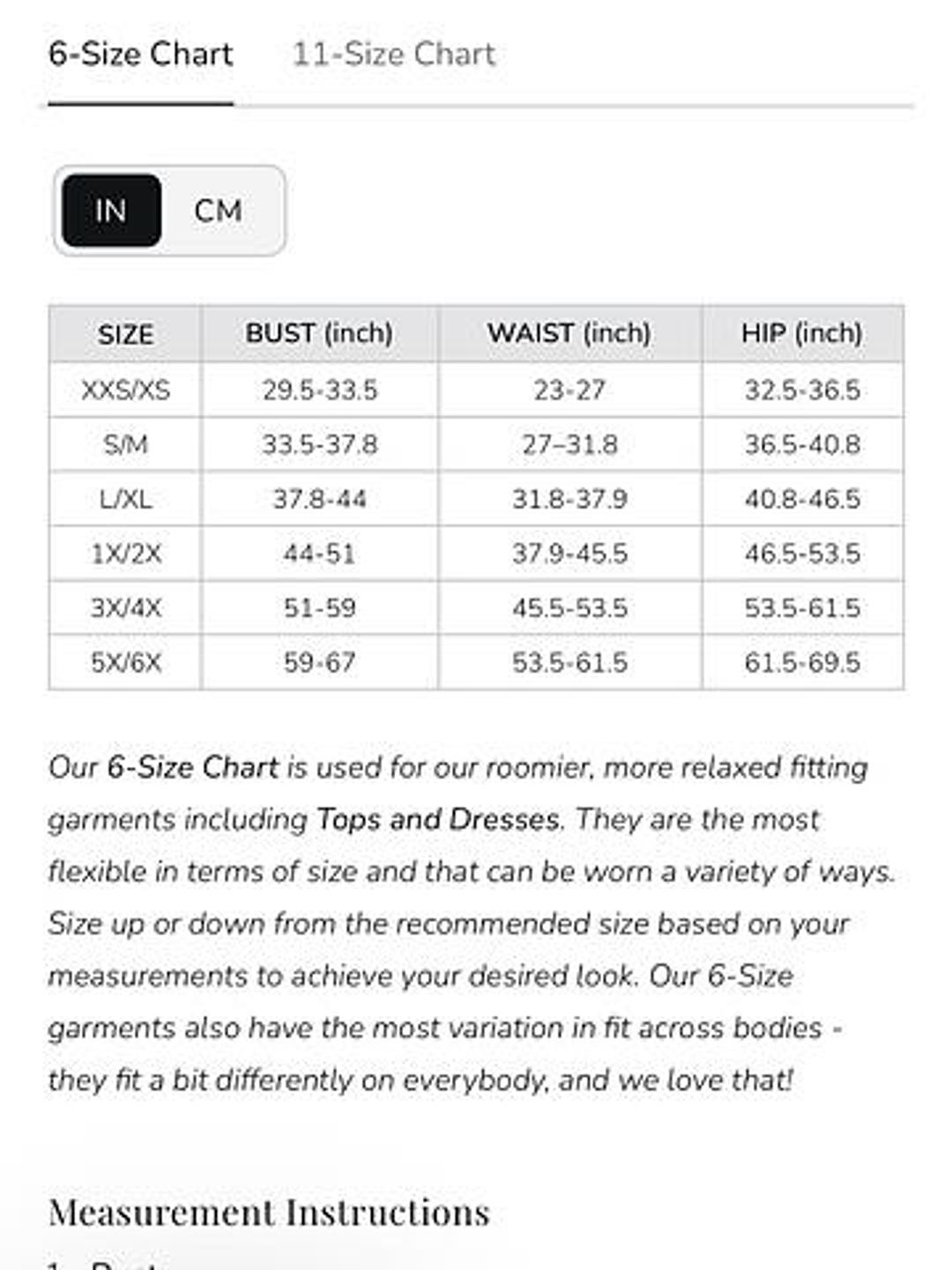Select the XXS/XS size row label
Image resolution: width=952 pixels, height=1270 pixels.
click(x=125, y=390)
